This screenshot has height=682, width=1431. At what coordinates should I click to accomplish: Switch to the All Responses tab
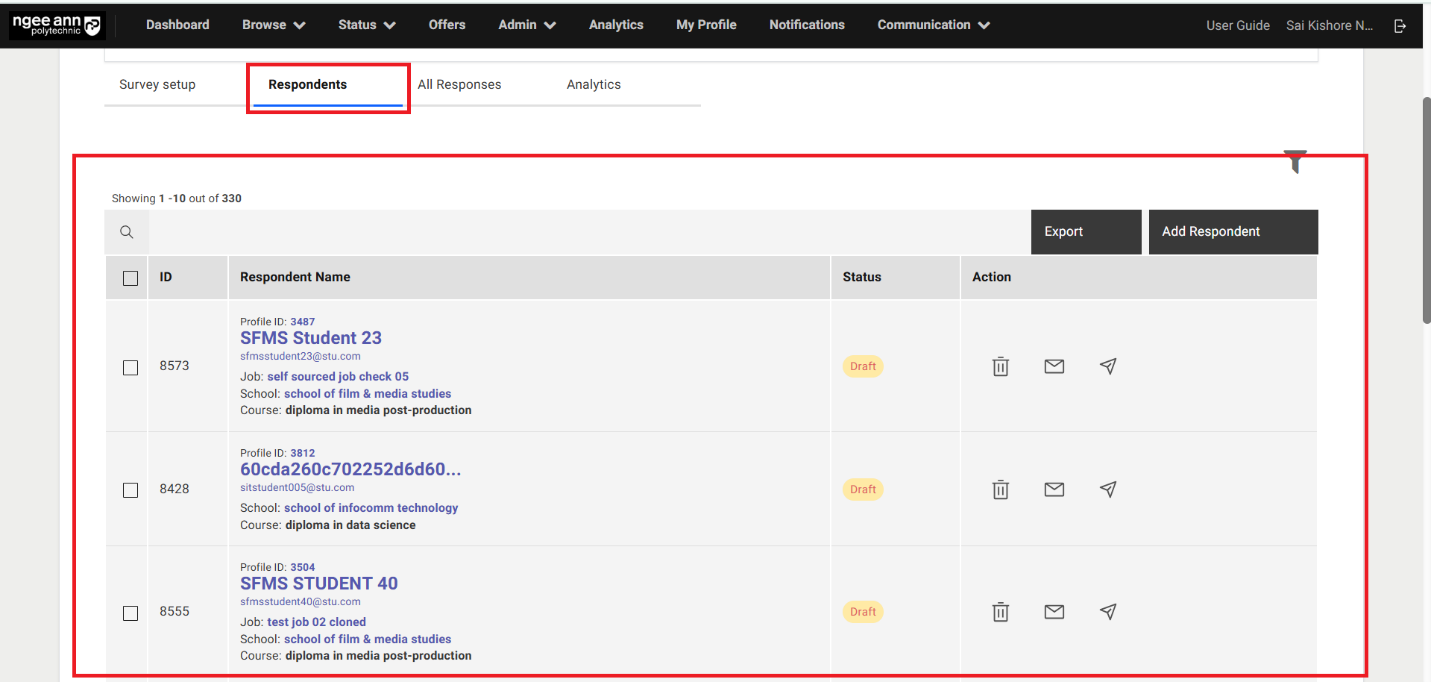pyautogui.click(x=459, y=85)
